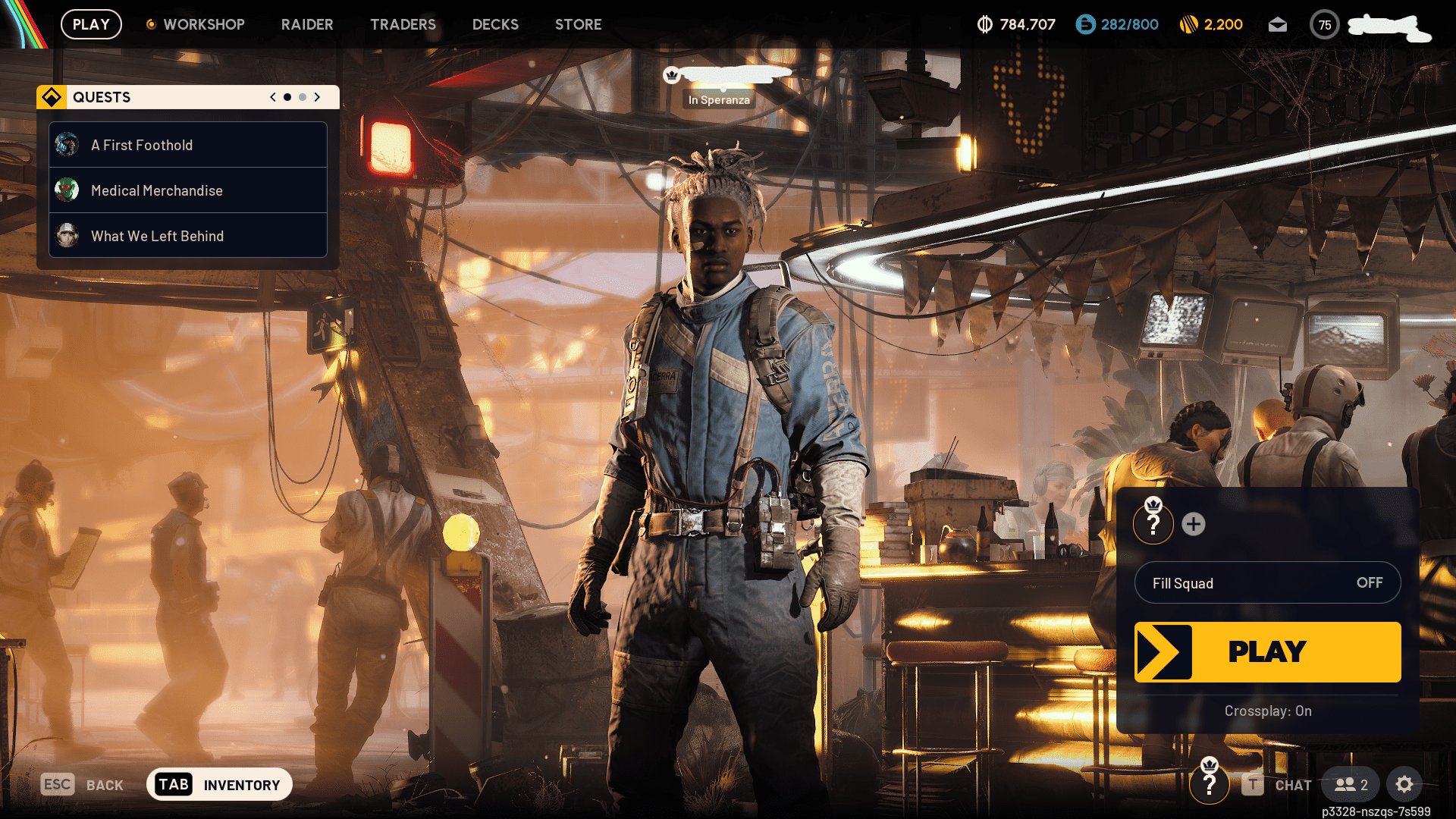Open the mail envelope inbox
This screenshot has width=1456, height=819.
click(1277, 24)
